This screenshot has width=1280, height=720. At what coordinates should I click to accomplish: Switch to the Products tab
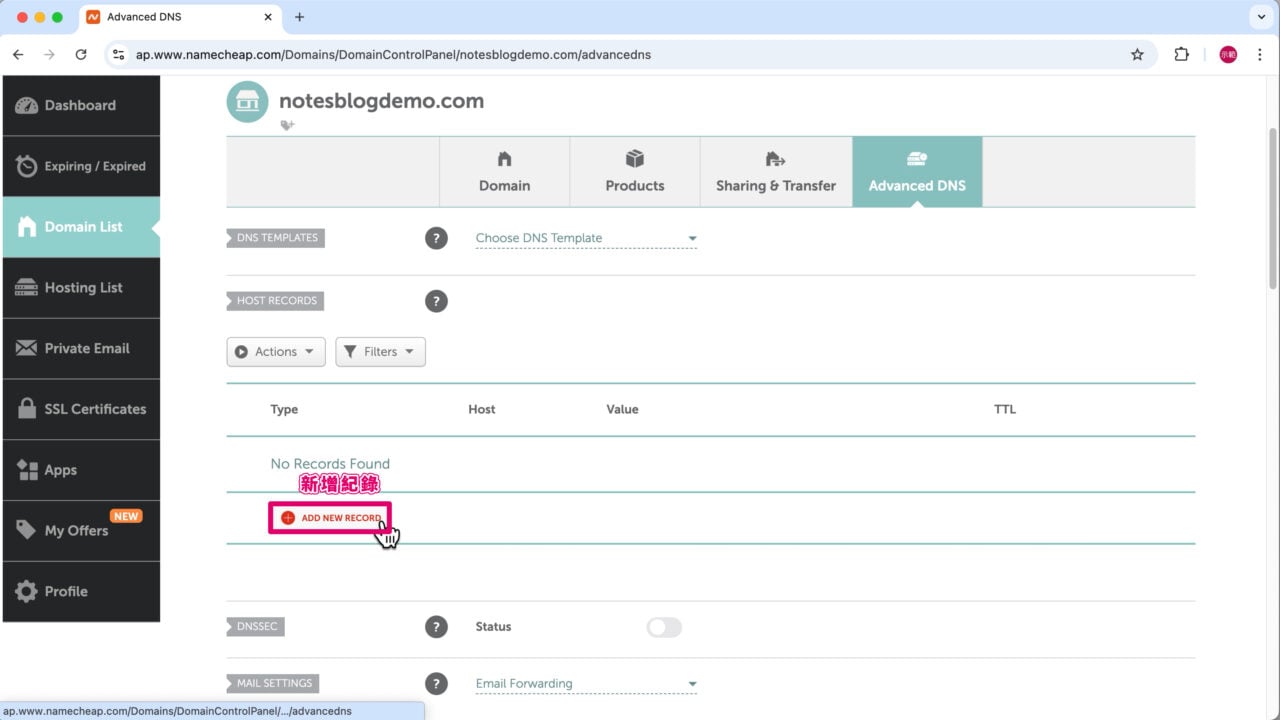coord(635,172)
